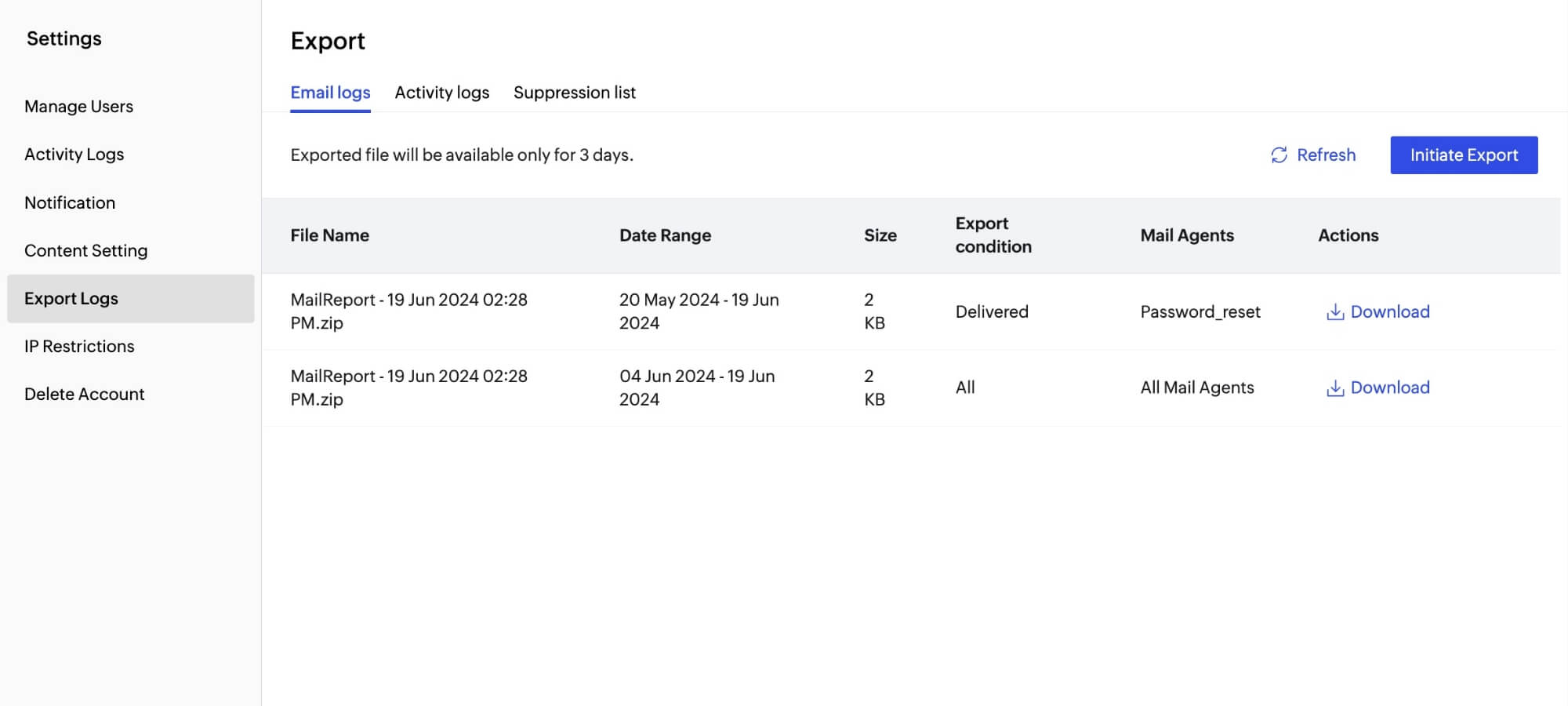1568x706 pixels.
Task: Switch to the Suppression list tab
Action: (575, 92)
